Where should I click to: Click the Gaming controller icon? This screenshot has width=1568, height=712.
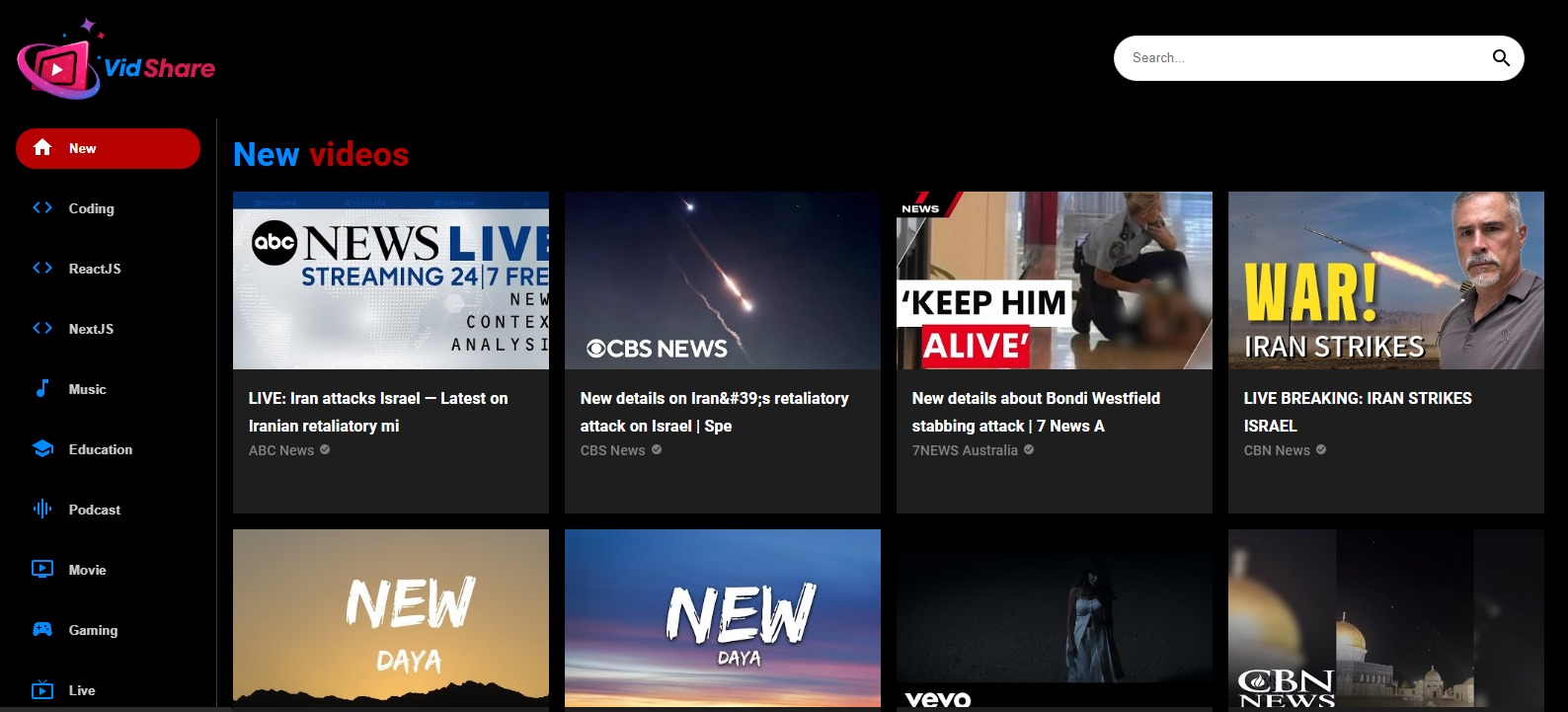[x=42, y=630]
